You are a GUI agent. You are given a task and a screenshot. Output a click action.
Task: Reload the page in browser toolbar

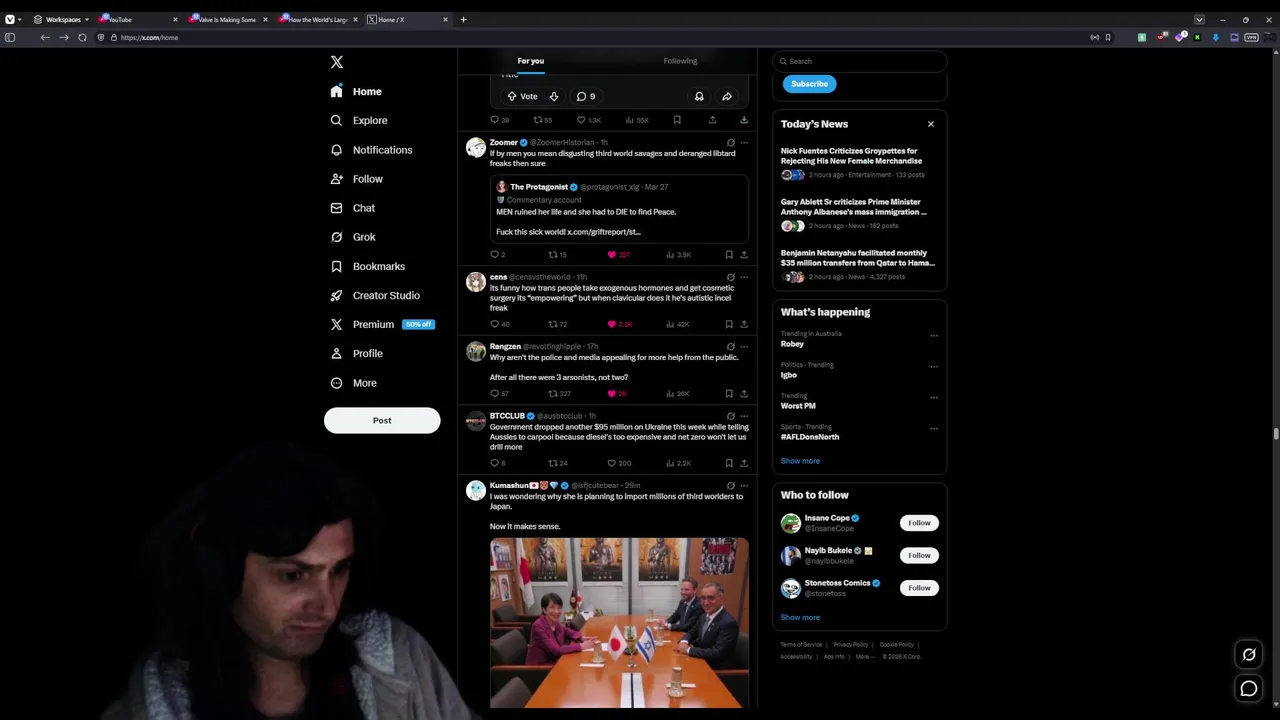click(x=82, y=37)
